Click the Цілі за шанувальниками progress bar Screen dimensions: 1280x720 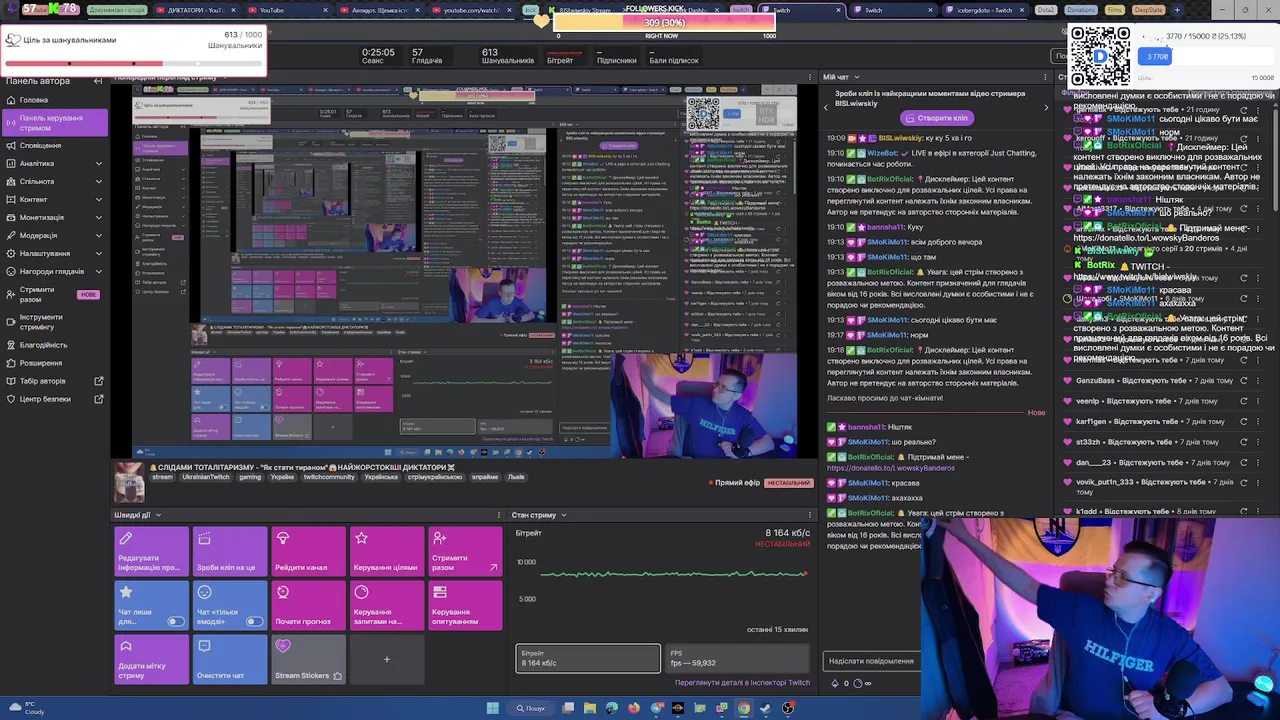[x=134, y=63]
